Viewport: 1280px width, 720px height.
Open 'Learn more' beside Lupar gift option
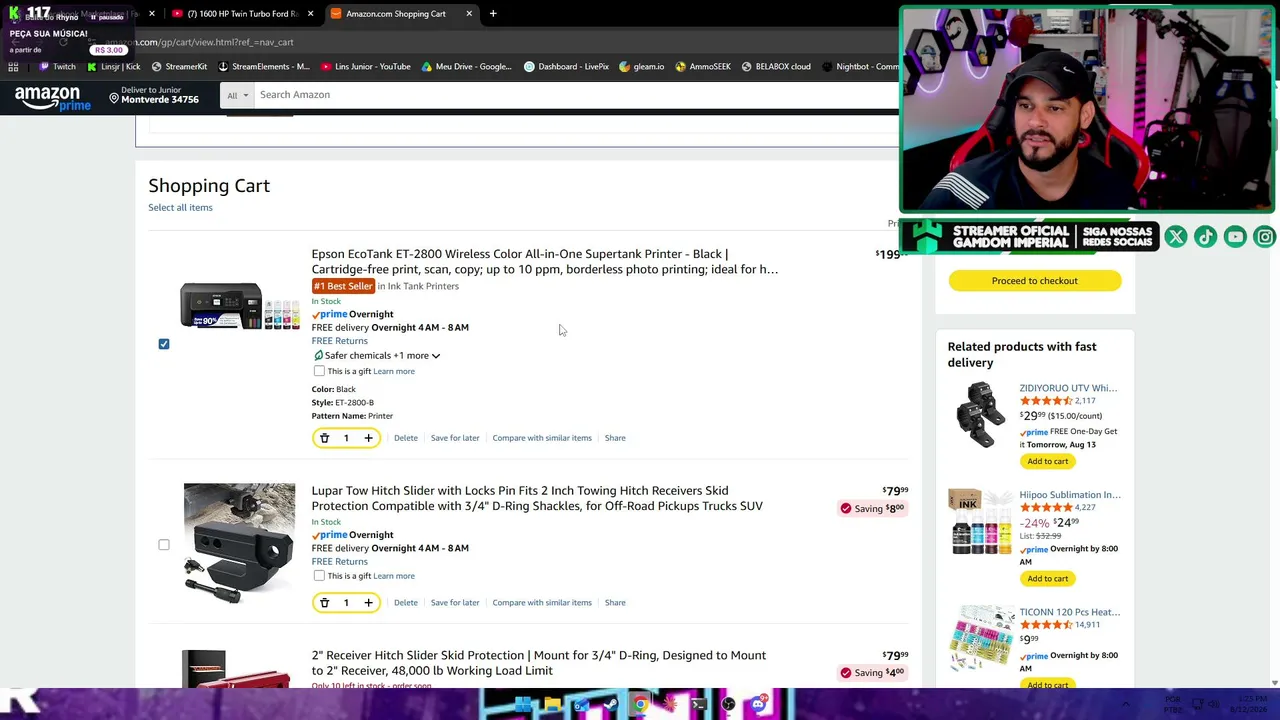pyautogui.click(x=394, y=576)
